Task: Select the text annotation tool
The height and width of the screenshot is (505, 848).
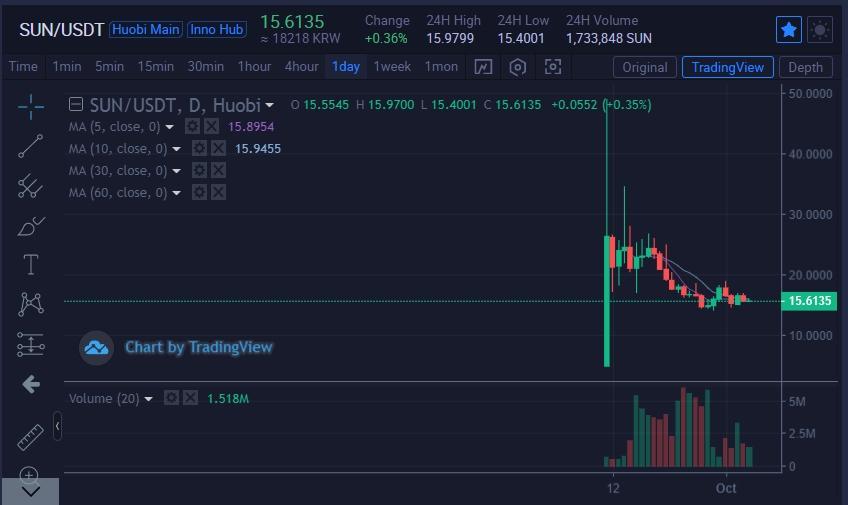Action: (31, 265)
